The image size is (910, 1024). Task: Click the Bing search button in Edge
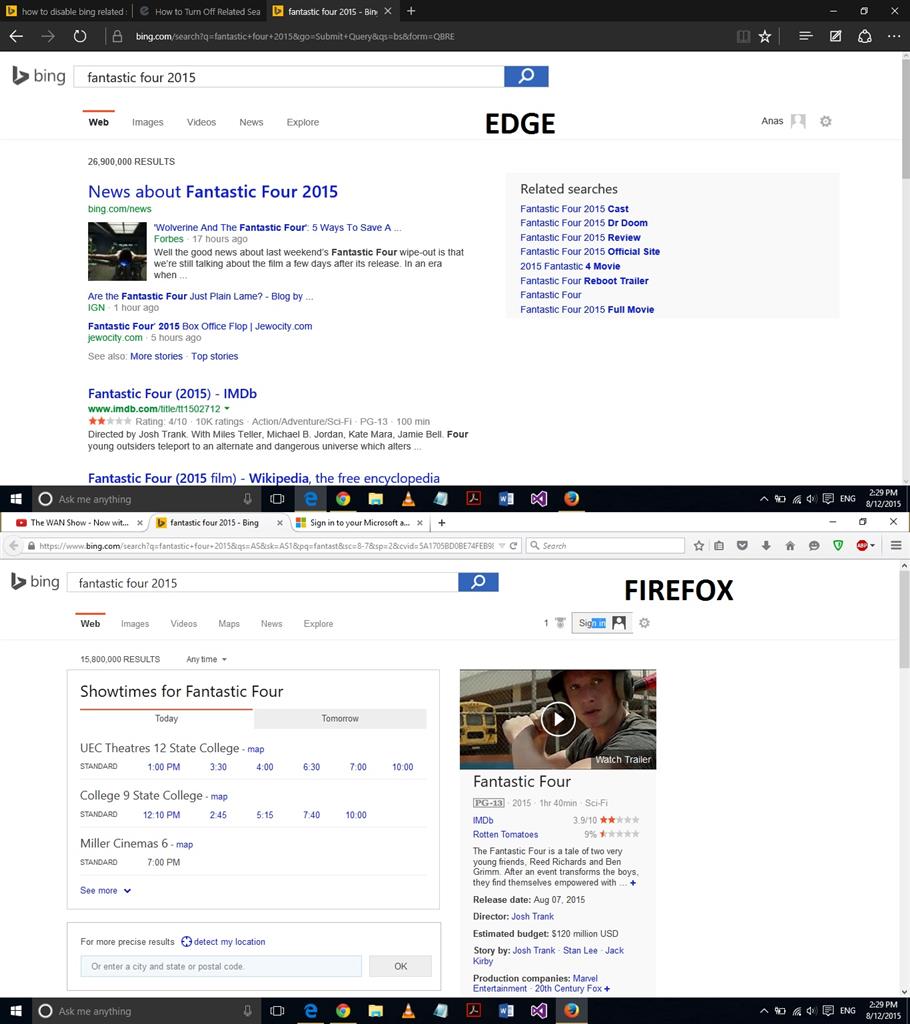tap(526, 76)
